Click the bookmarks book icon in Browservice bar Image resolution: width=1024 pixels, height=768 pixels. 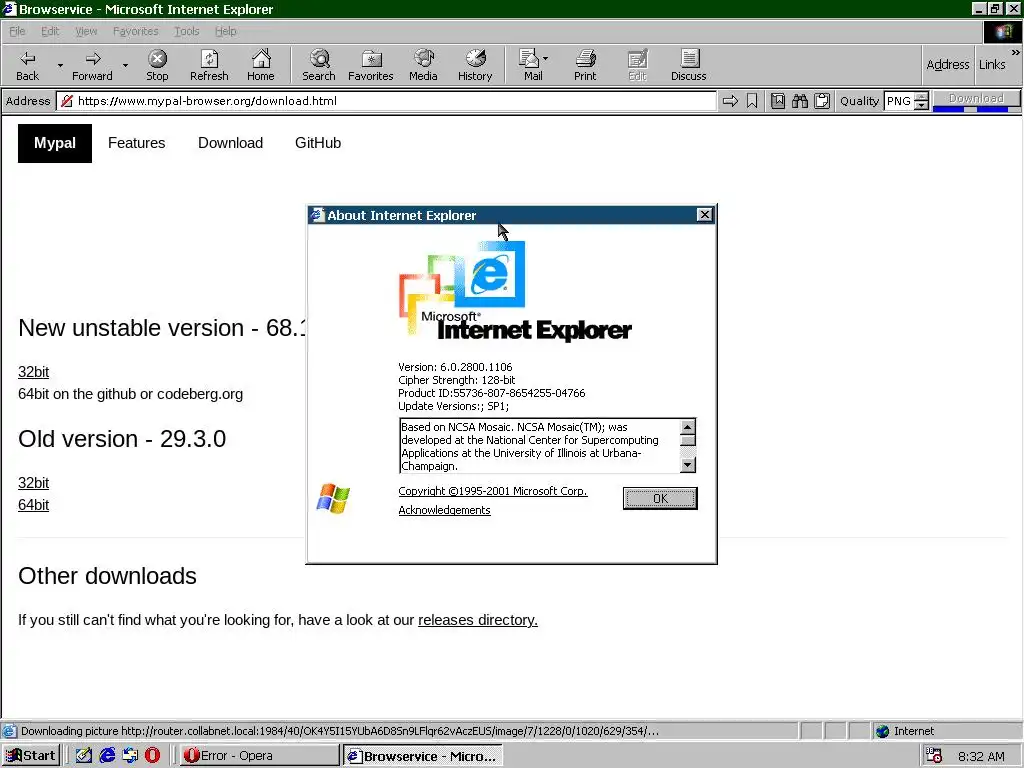(x=778, y=101)
